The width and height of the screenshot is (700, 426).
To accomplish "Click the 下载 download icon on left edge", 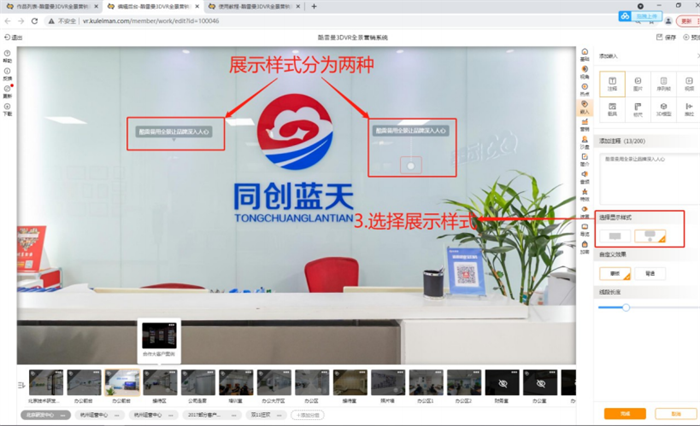I will pos(7,109).
